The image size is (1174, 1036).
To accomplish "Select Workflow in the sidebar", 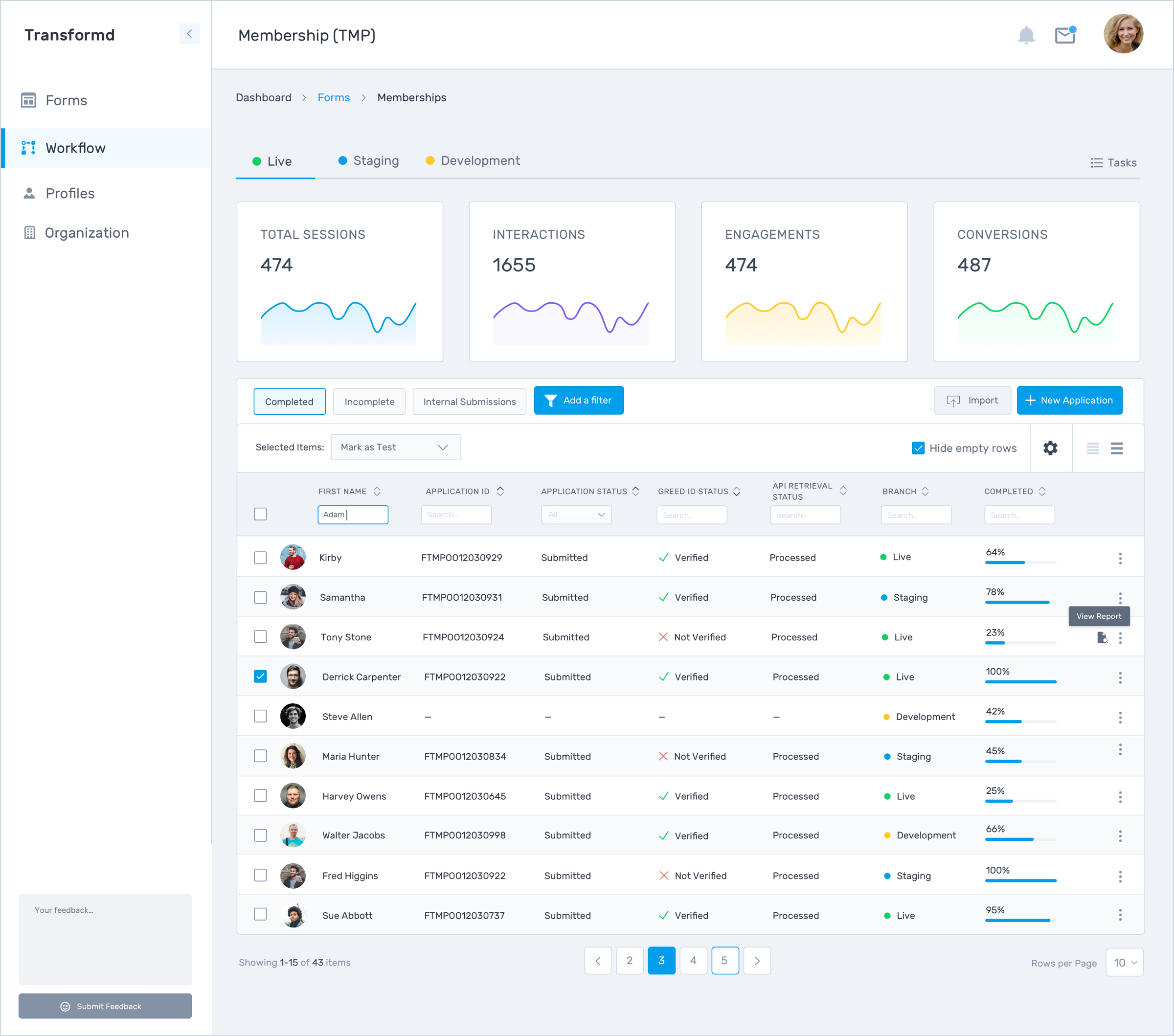I will (75, 148).
